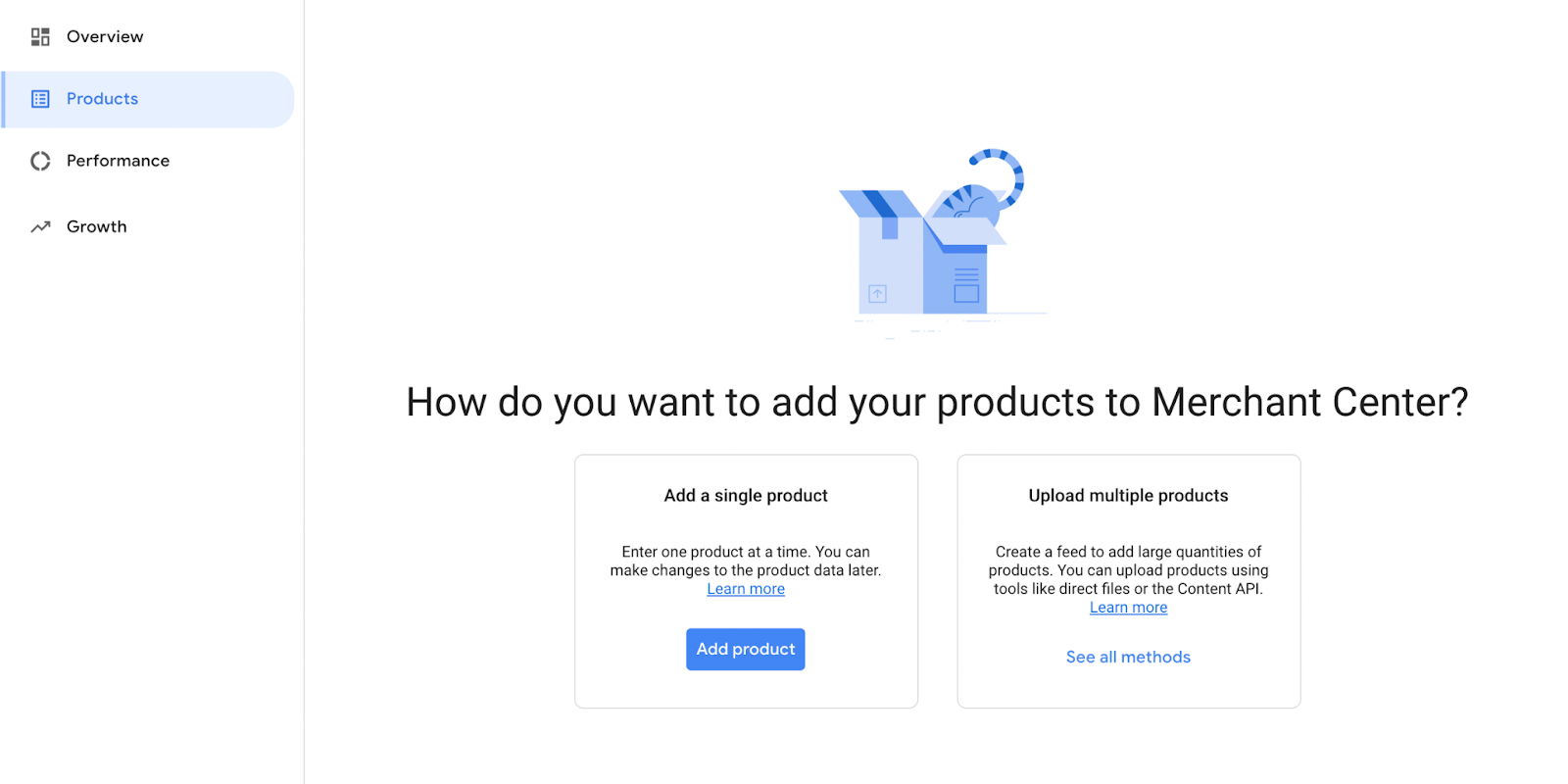Click the Add product button
1568x784 pixels.
tap(746, 650)
